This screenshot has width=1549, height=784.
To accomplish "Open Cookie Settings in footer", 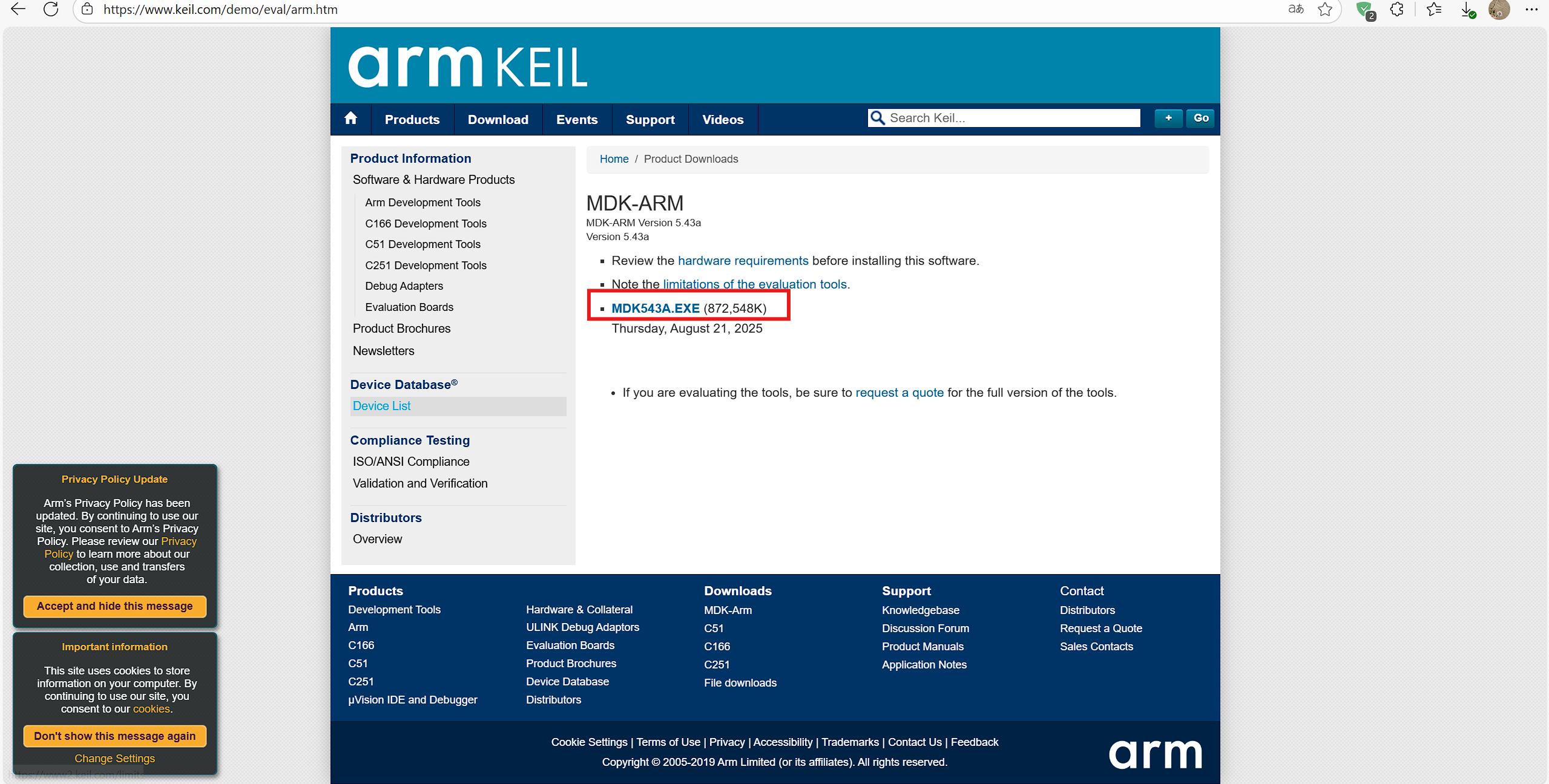I will click(589, 742).
